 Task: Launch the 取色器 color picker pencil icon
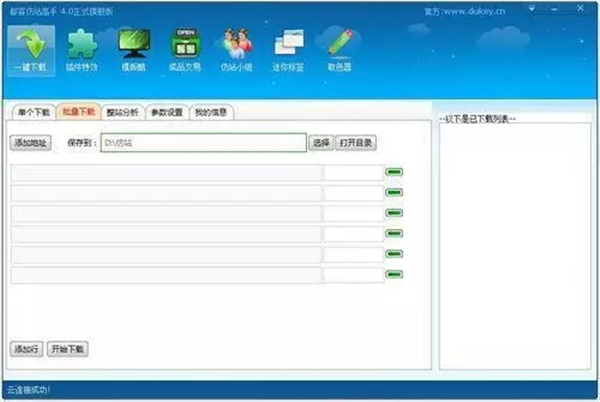(x=340, y=44)
